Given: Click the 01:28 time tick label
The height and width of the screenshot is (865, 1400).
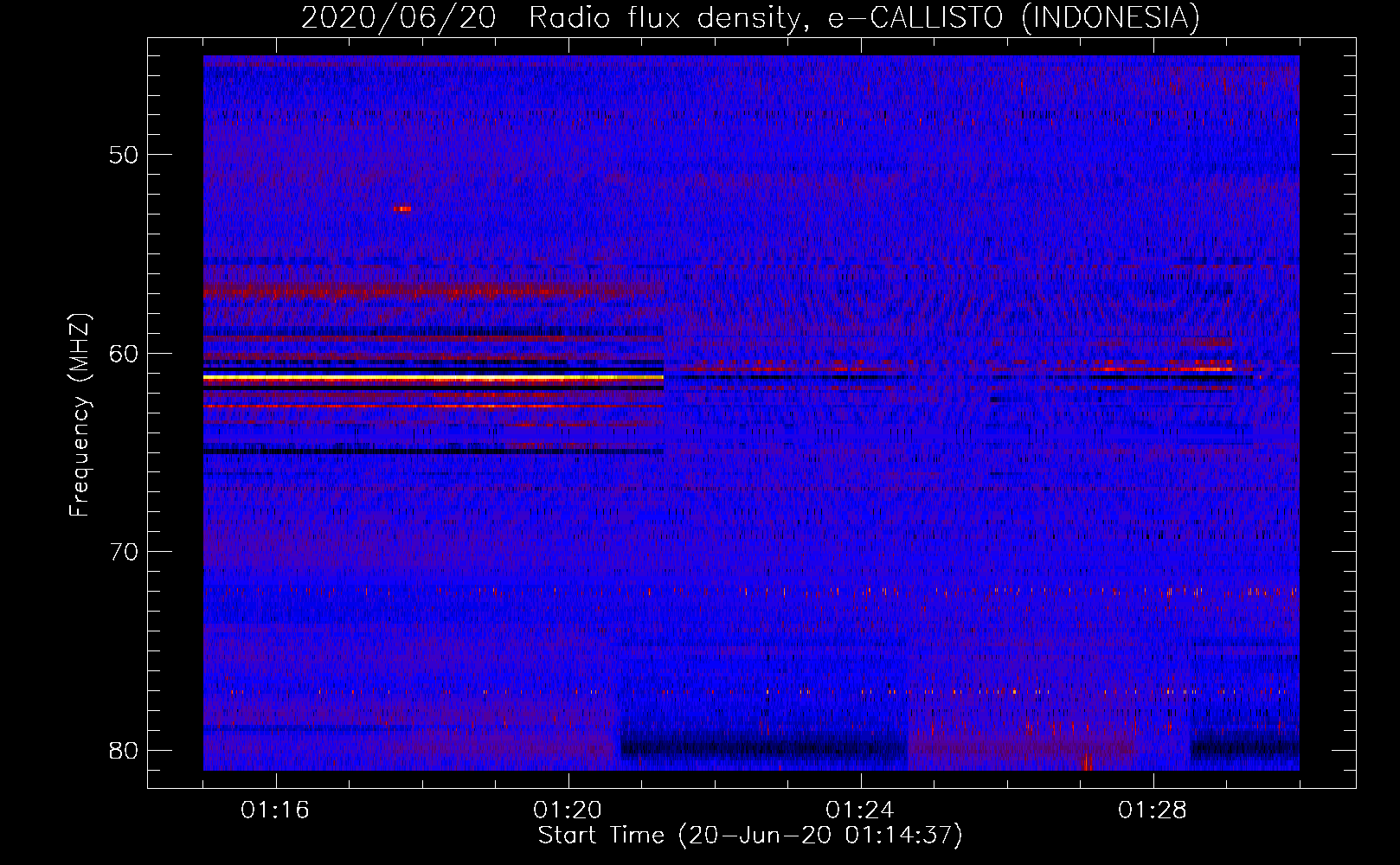Looking at the screenshot, I should (x=1153, y=811).
